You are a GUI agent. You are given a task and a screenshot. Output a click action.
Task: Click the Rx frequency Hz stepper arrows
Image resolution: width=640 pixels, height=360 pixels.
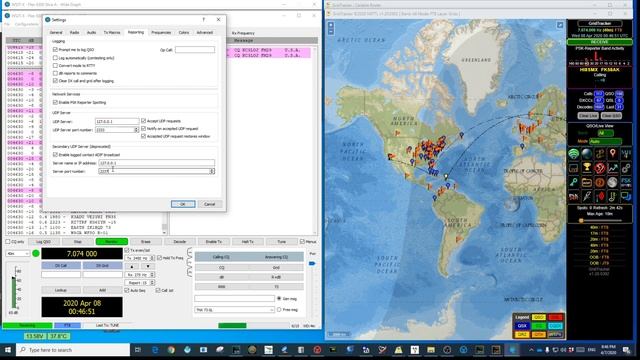click(152, 275)
